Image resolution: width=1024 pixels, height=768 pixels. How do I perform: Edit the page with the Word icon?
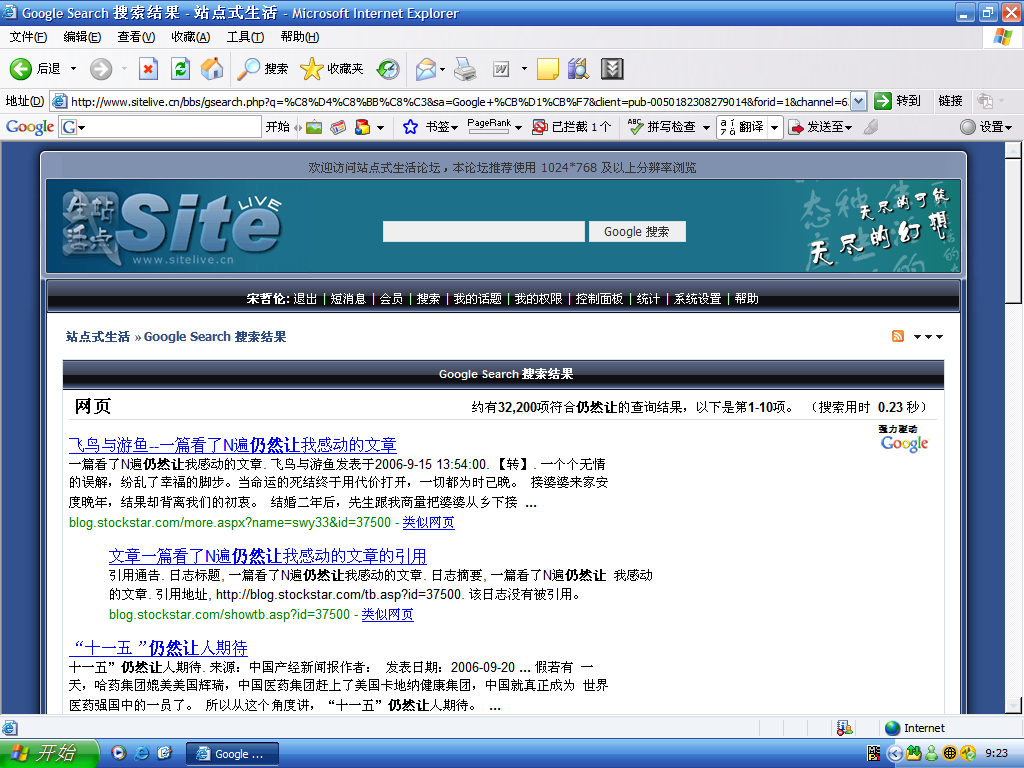(501, 69)
